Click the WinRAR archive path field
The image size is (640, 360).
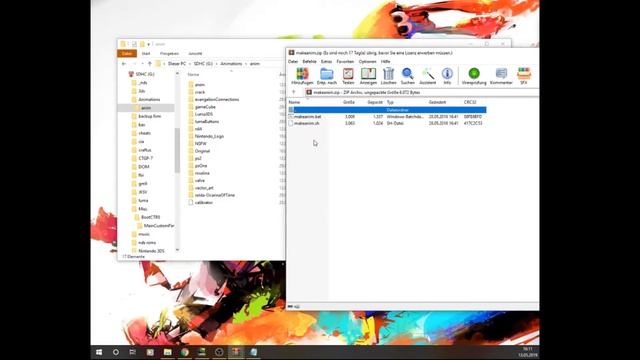coord(421,93)
